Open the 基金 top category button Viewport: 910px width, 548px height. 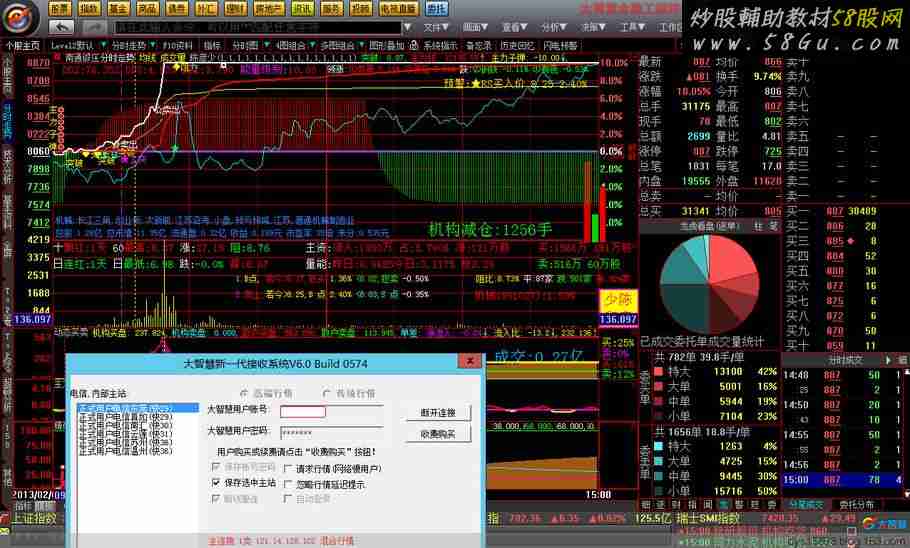click(x=118, y=8)
